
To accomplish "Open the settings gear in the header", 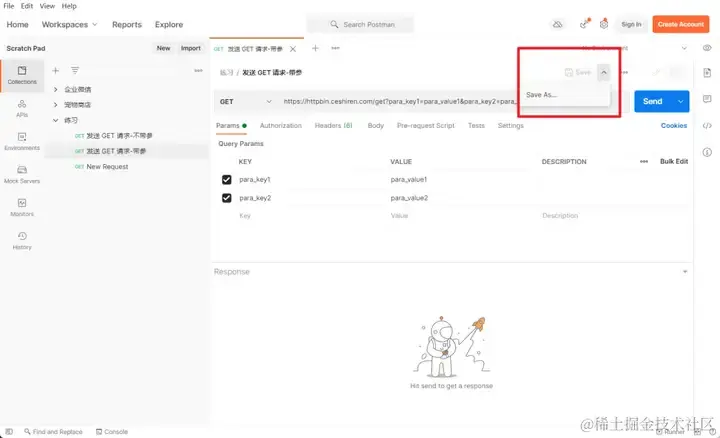I will [604, 24].
